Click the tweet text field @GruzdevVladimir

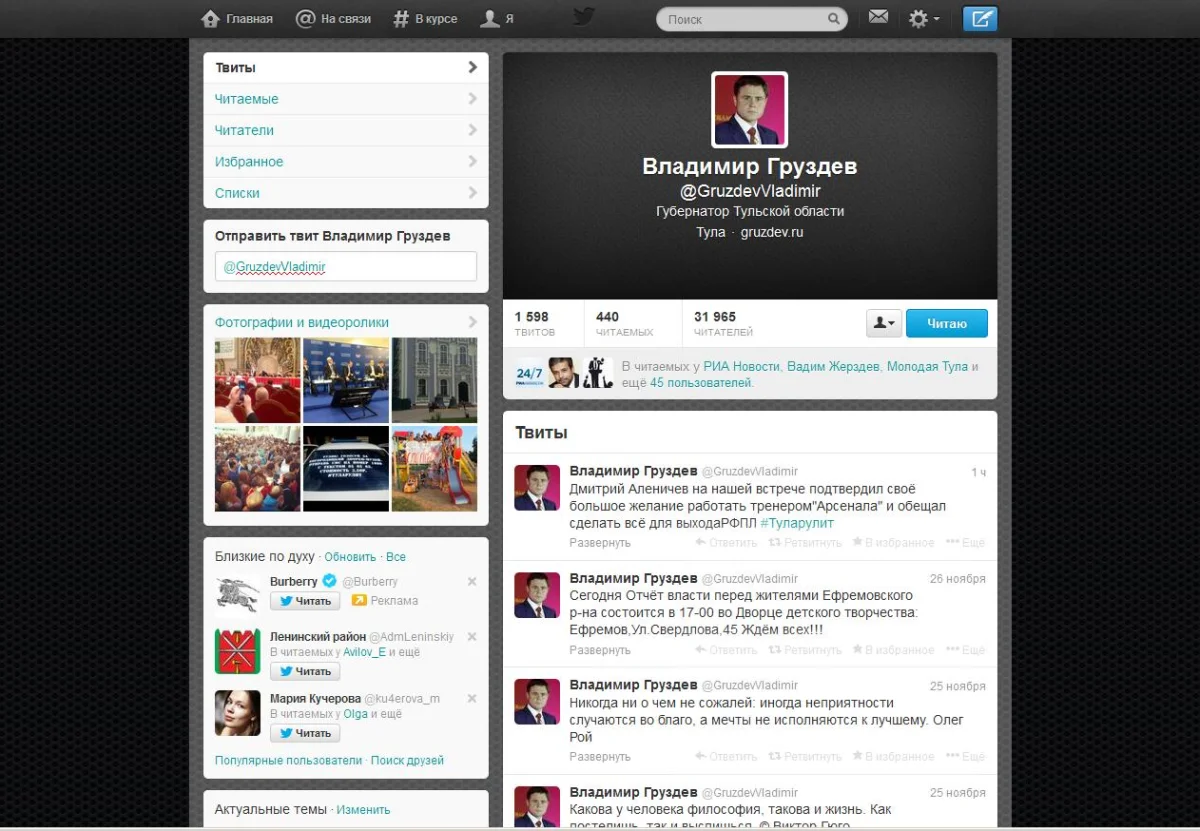pyautogui.click(x=345, y=267)
